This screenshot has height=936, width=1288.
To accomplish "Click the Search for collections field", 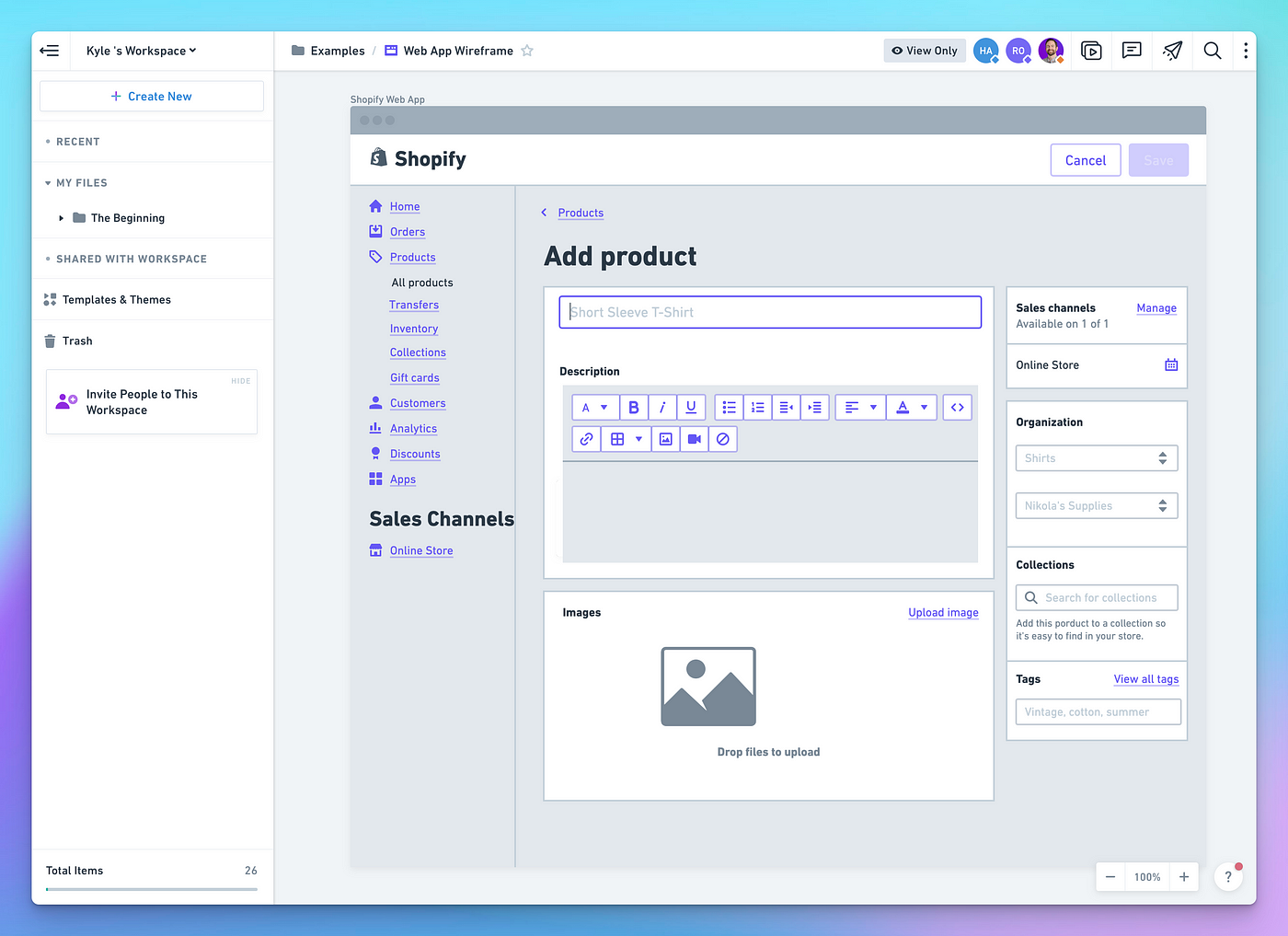I will point(1097,597).
